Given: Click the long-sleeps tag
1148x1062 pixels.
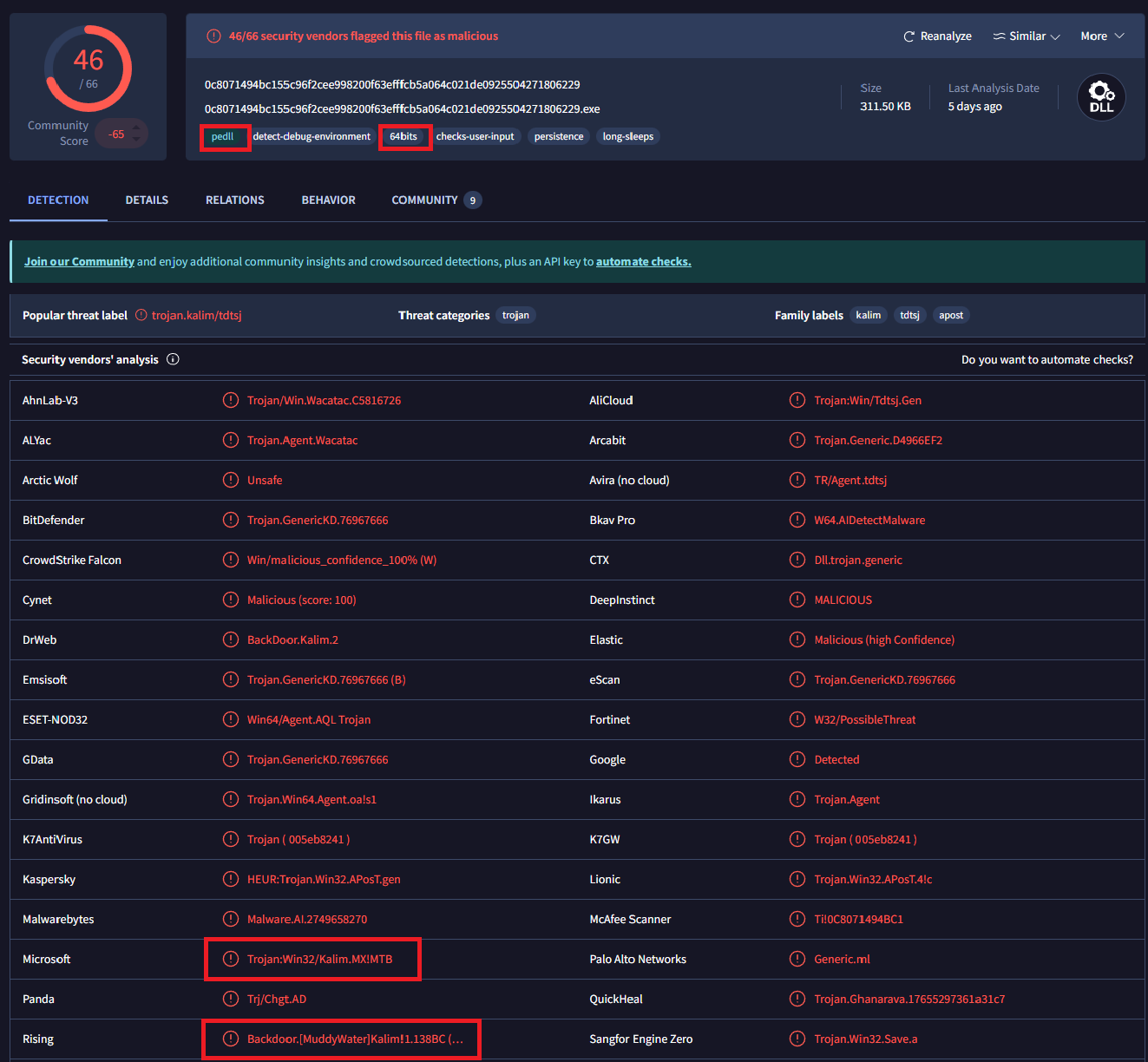Looking at the screenshot, I should point(628,136).
